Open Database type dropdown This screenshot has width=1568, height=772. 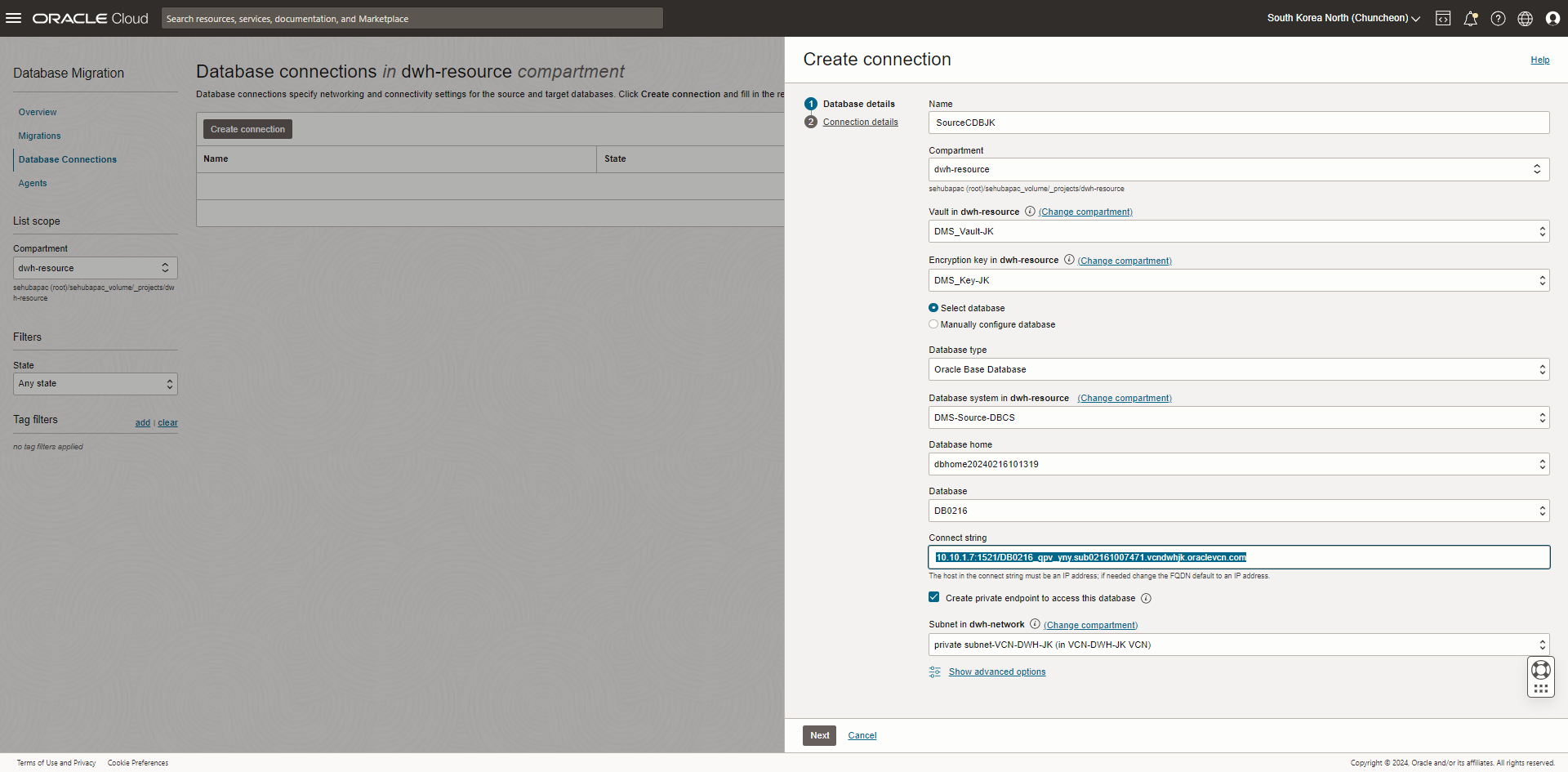(1239, 369)
